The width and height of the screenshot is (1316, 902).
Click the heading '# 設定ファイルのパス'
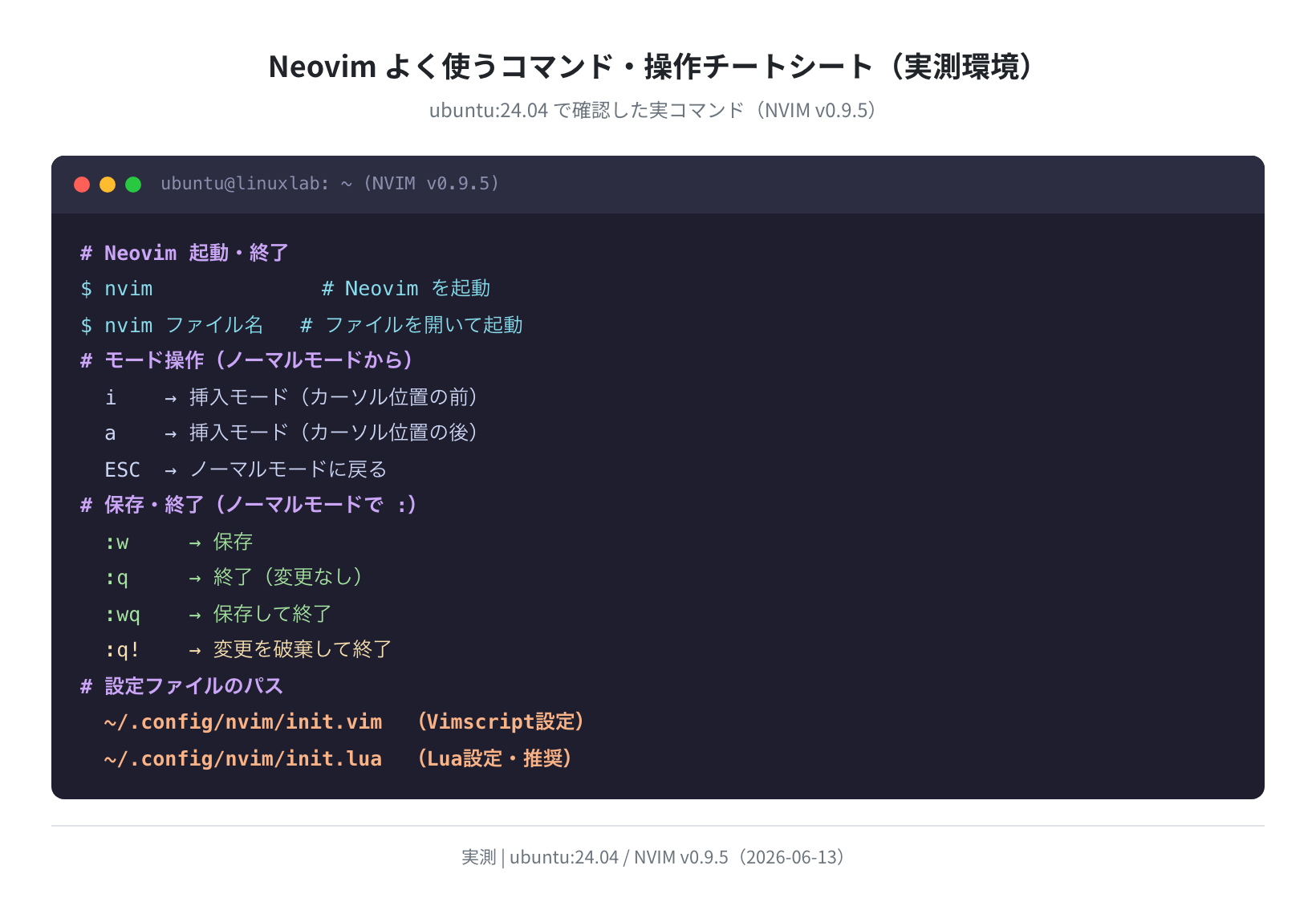[x=182, y=686]
